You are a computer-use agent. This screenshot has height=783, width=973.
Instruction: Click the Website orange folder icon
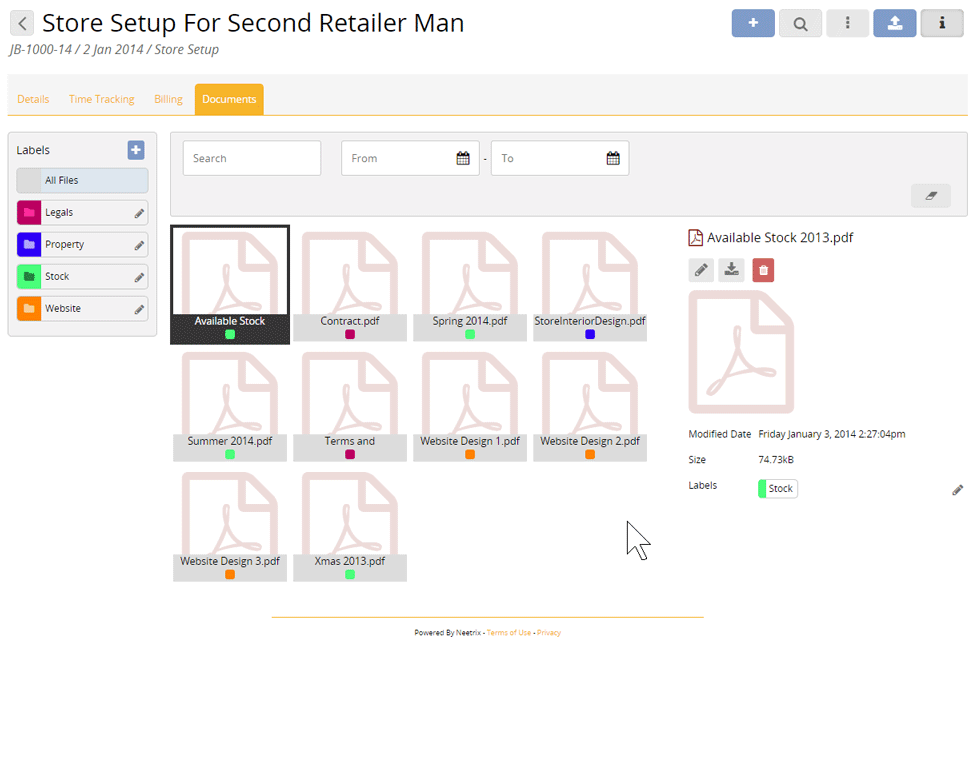coord(29,308)
